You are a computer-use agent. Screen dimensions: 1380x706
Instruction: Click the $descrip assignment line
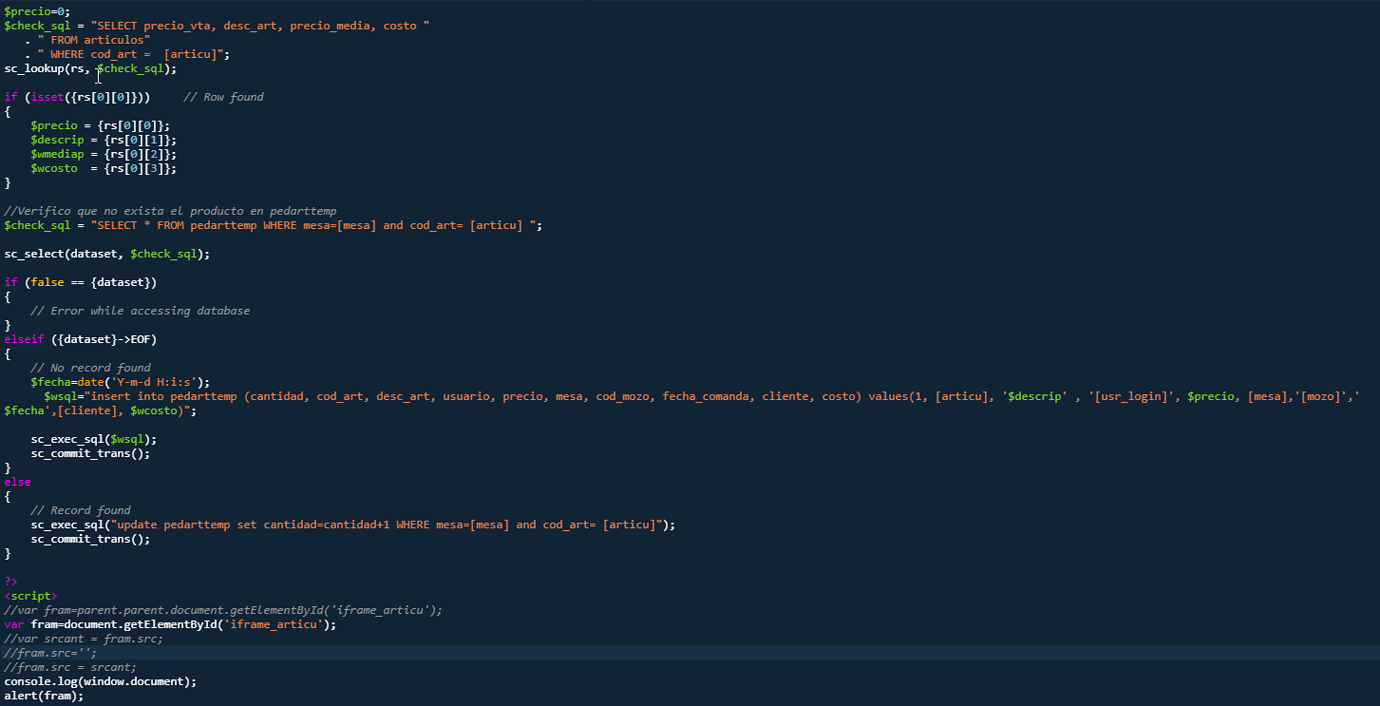click(x=100, y=139)
